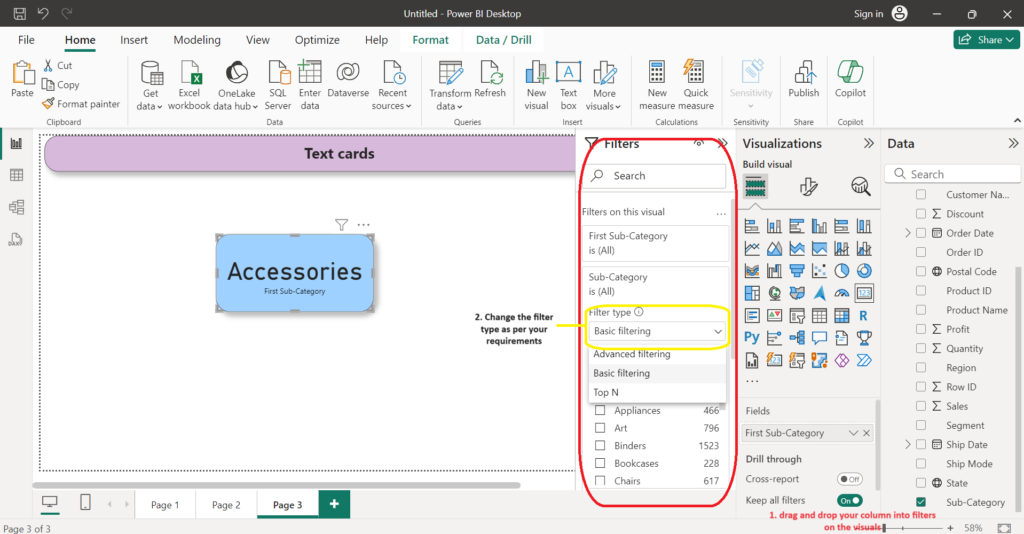Viewport: 1024px width, 534px height.
Task: Open the Filter type dropdown
Action: (x=657, y=331)
